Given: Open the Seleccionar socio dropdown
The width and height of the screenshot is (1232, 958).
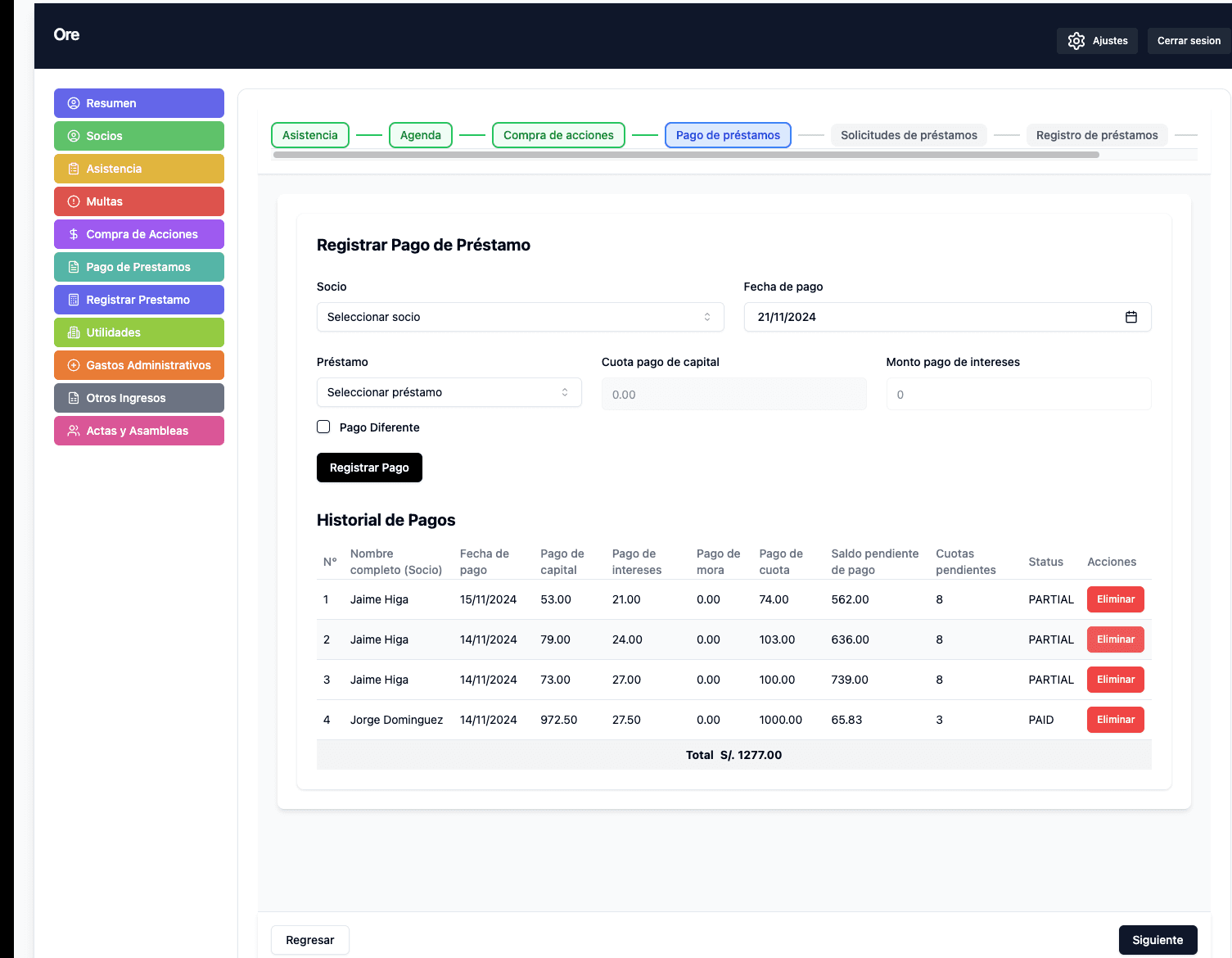Looking at the screenshot, I should pyautogui.click(x=521, y=317).
